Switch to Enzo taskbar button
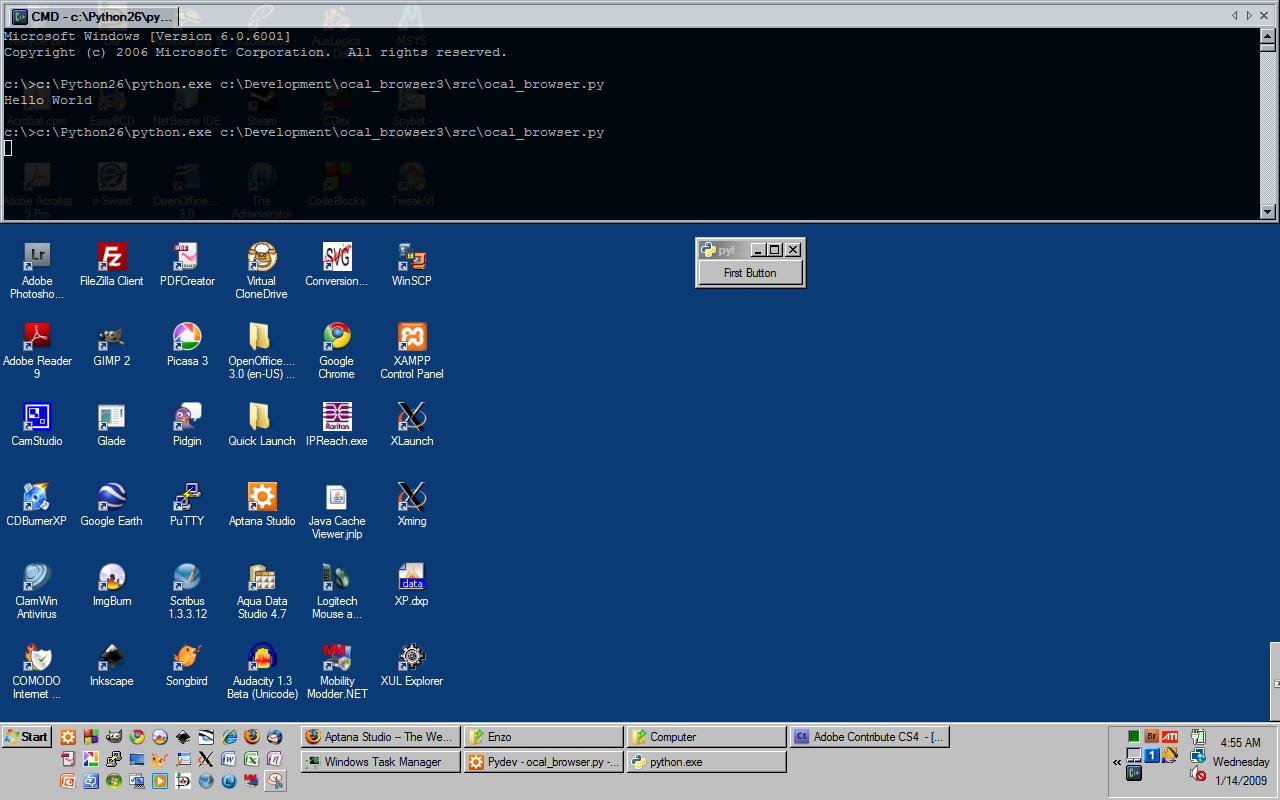1280x800 pixels. pos(544,737)
